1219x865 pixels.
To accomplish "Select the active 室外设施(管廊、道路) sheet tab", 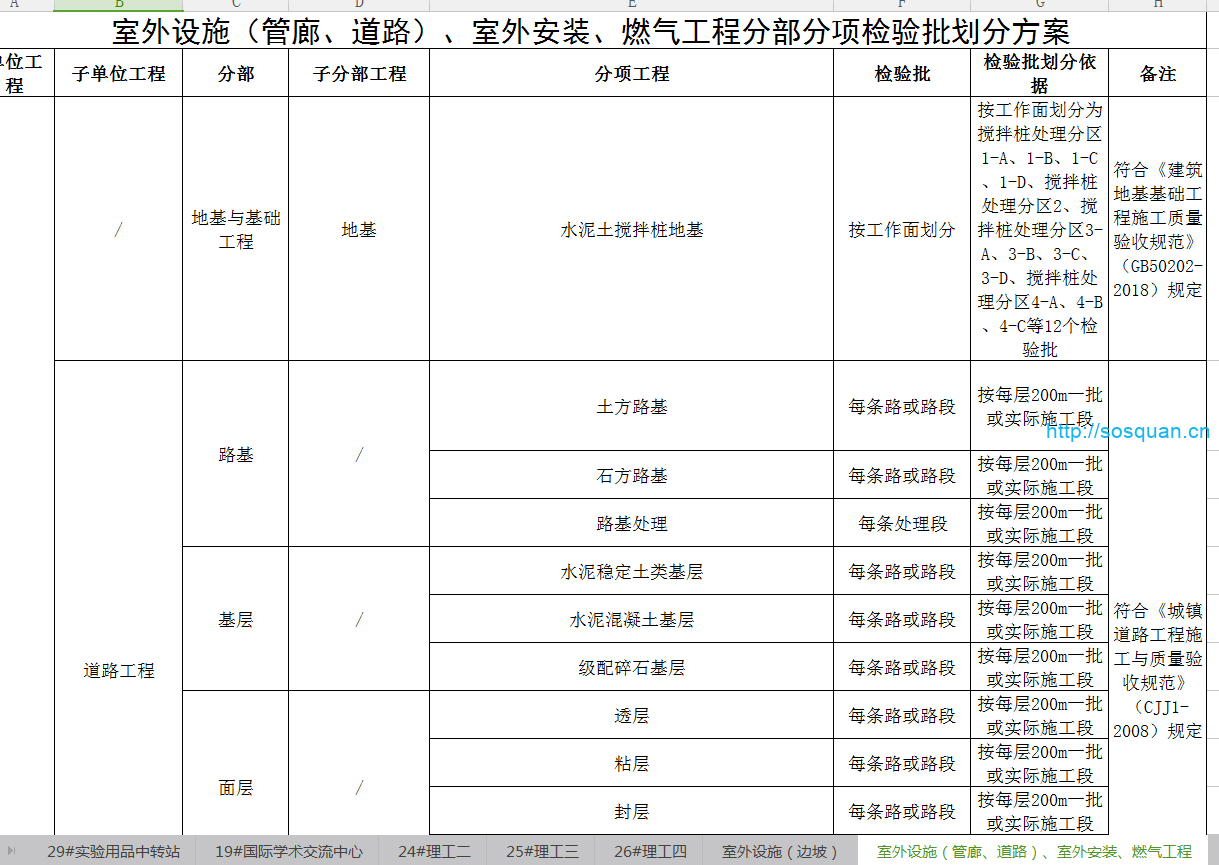I will (1034, 852).
